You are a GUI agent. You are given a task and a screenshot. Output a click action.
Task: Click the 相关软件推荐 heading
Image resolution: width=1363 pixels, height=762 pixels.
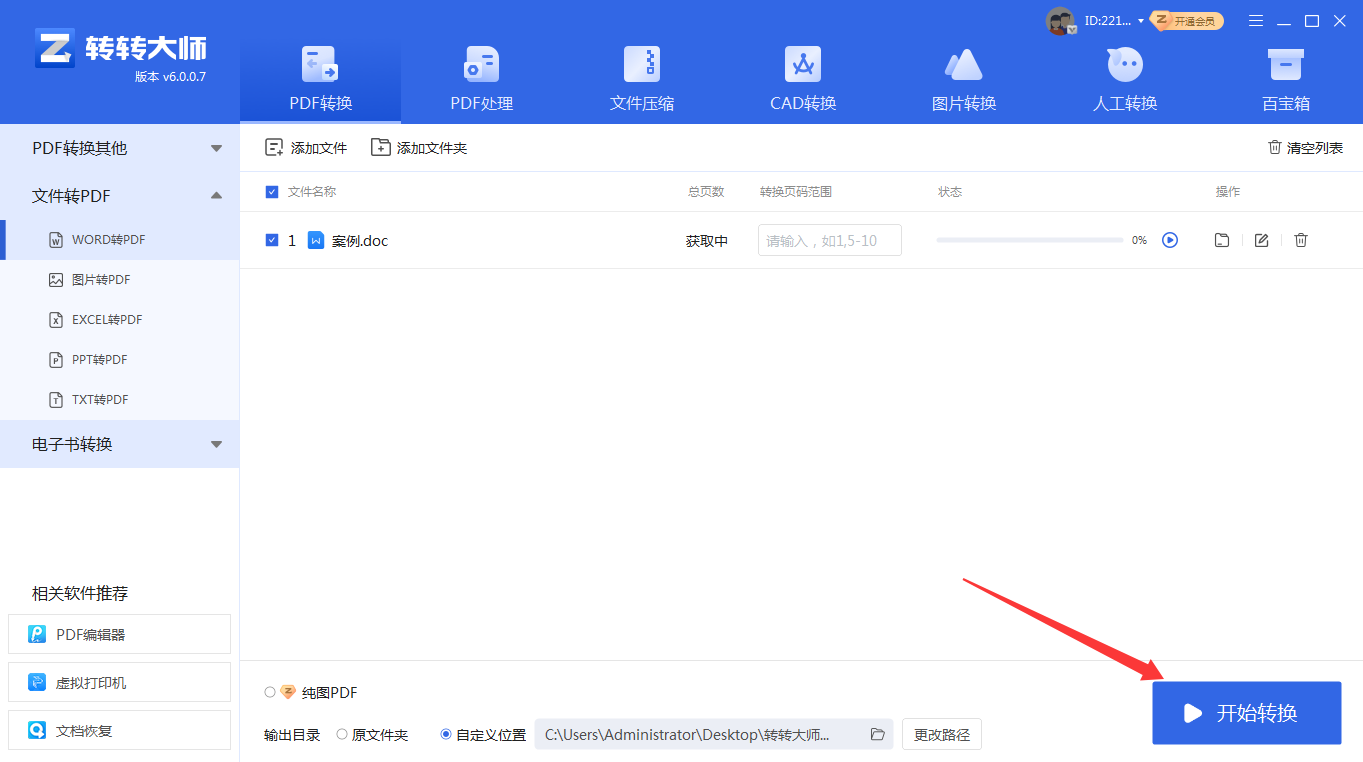pos(80,593)
